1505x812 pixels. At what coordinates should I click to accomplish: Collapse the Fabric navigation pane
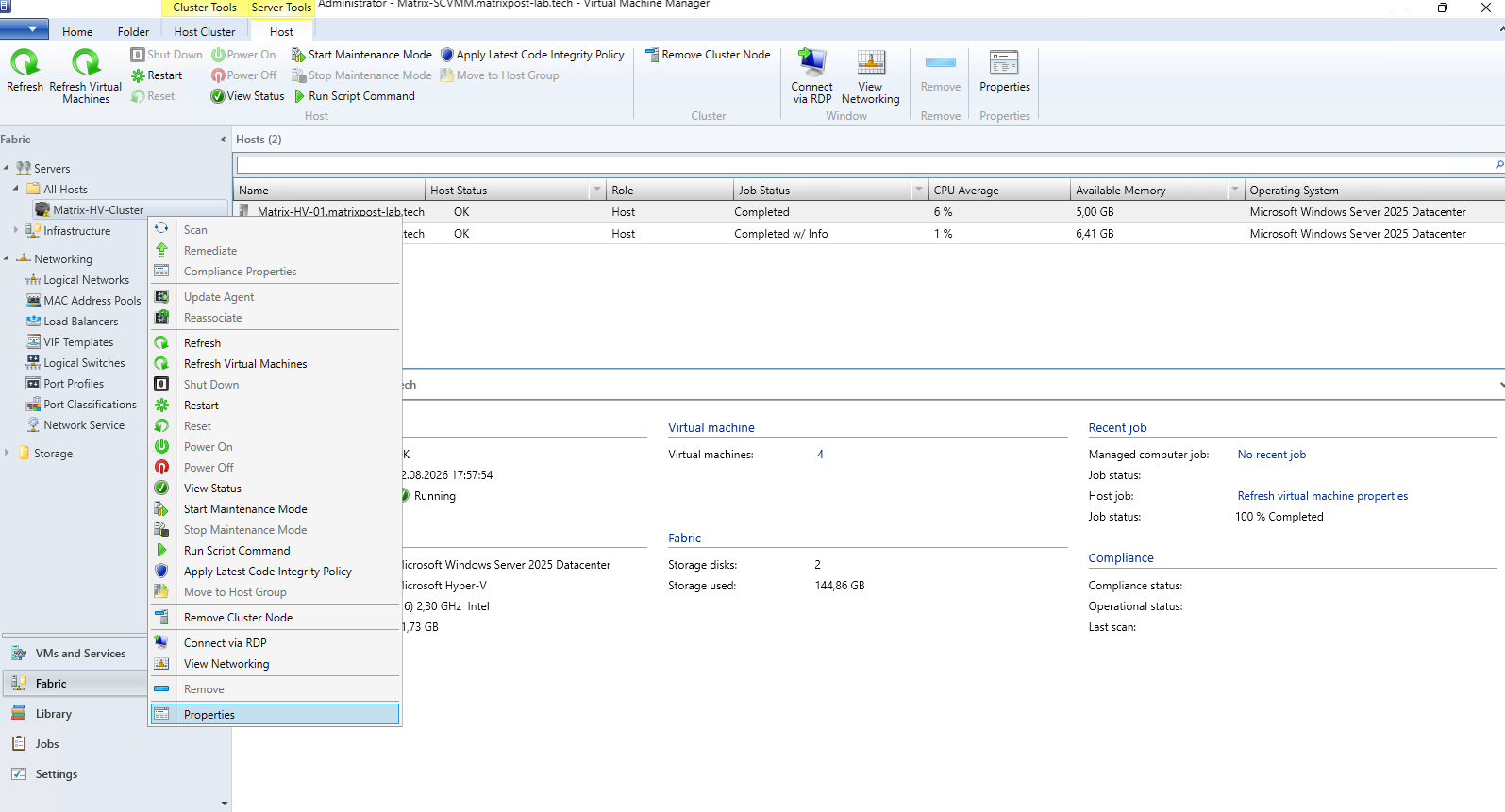224,140
